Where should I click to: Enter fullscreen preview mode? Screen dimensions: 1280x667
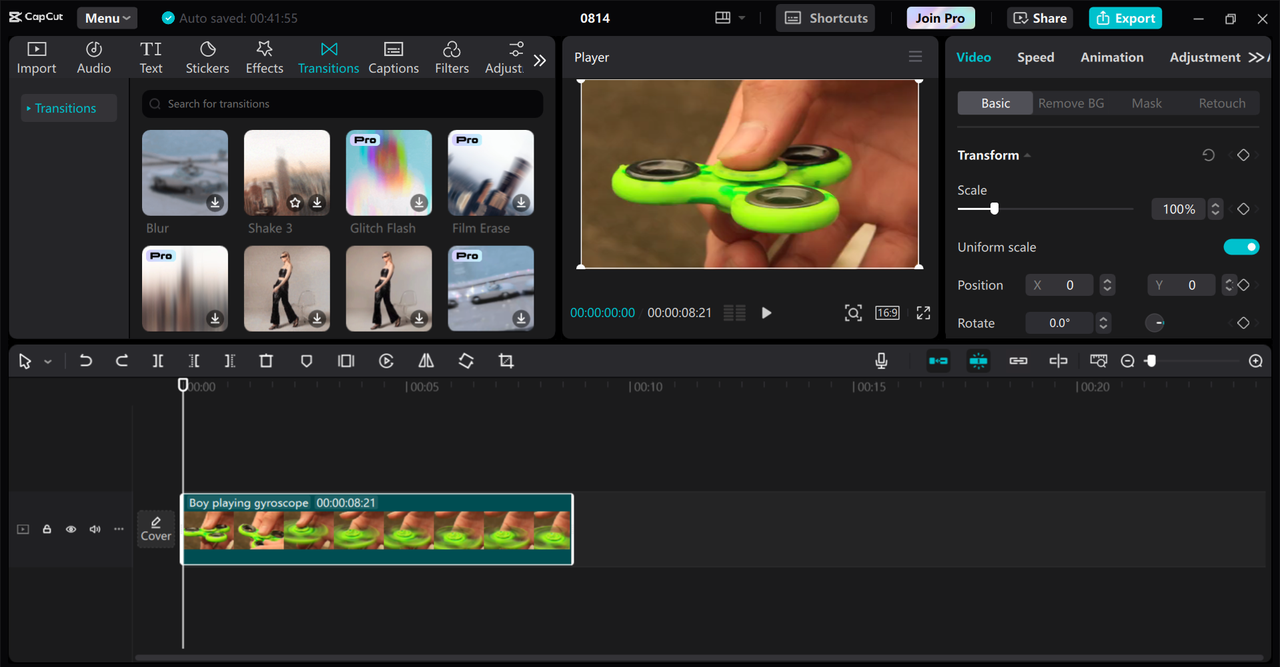coord(923,313)
